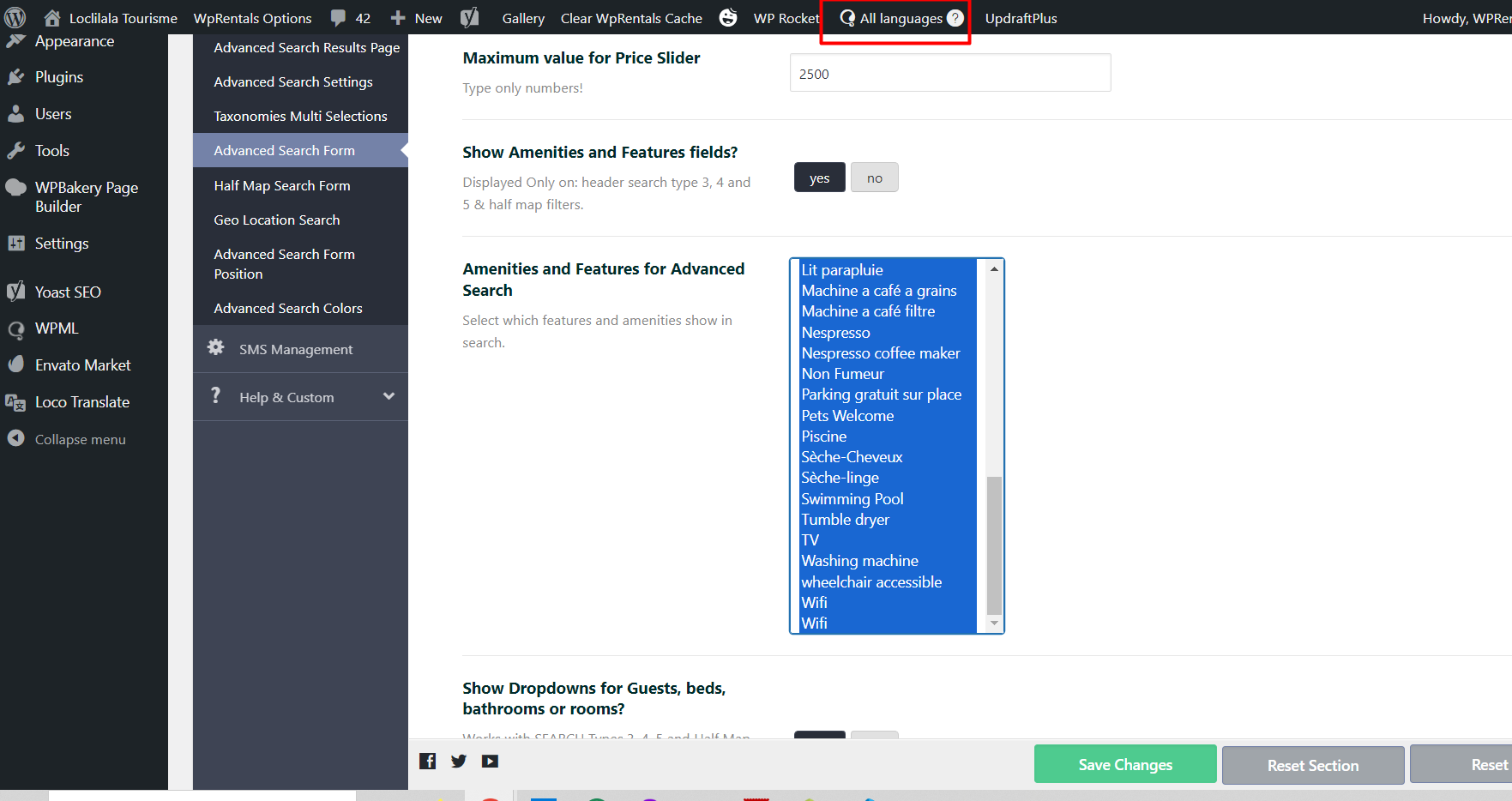1512x801 pixels.
Task: Set Show Amenities fields to no
Action: [x=874, y=178]
